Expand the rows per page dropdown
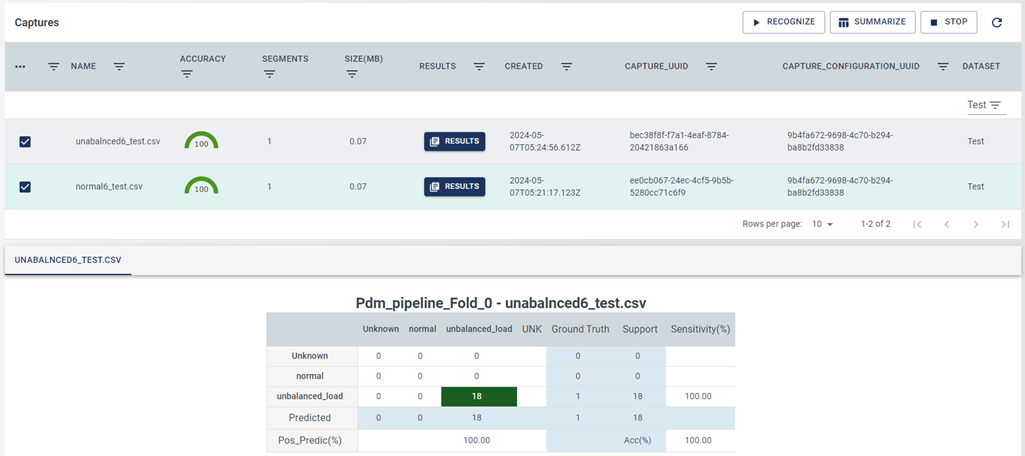Viewport: 1025px width, 456px height. [823, 225]
